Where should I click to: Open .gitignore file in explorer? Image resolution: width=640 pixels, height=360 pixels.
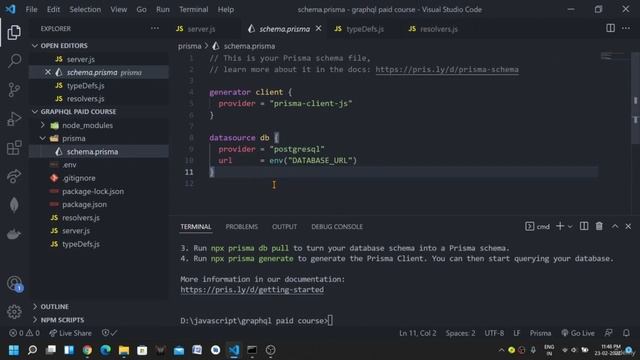click(x=79, y=178)
